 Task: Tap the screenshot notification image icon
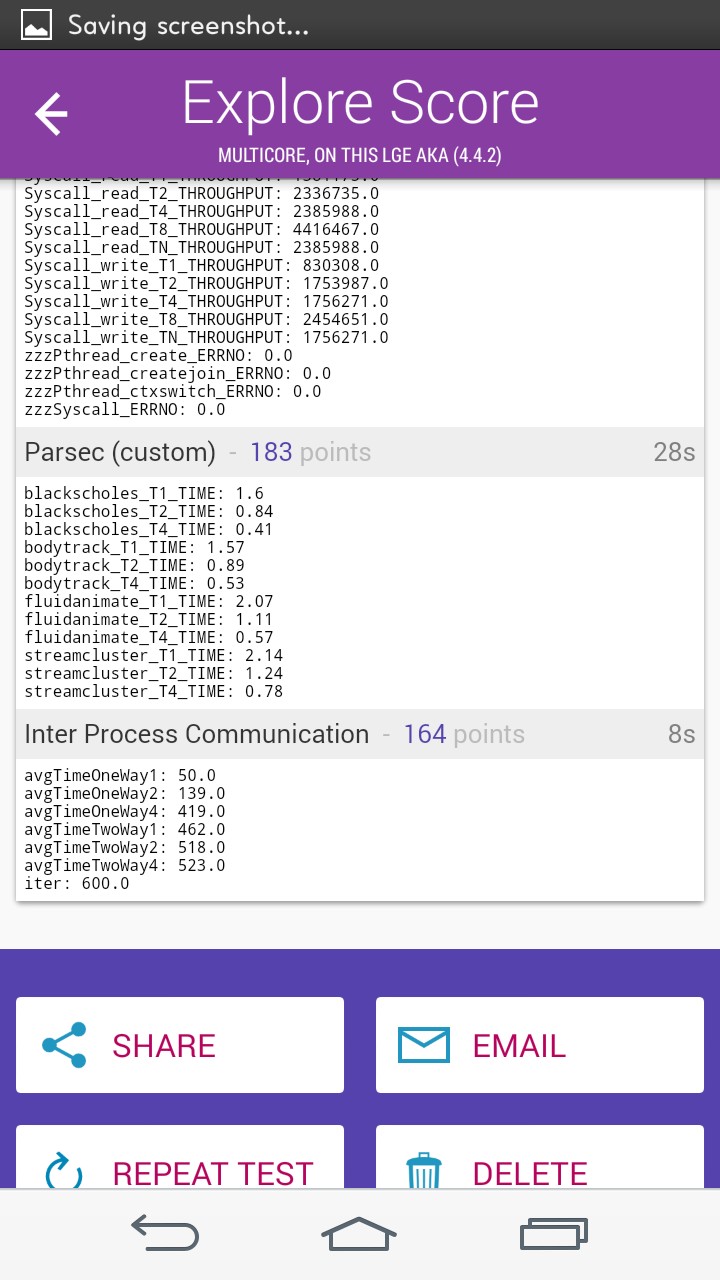point(36,24)
